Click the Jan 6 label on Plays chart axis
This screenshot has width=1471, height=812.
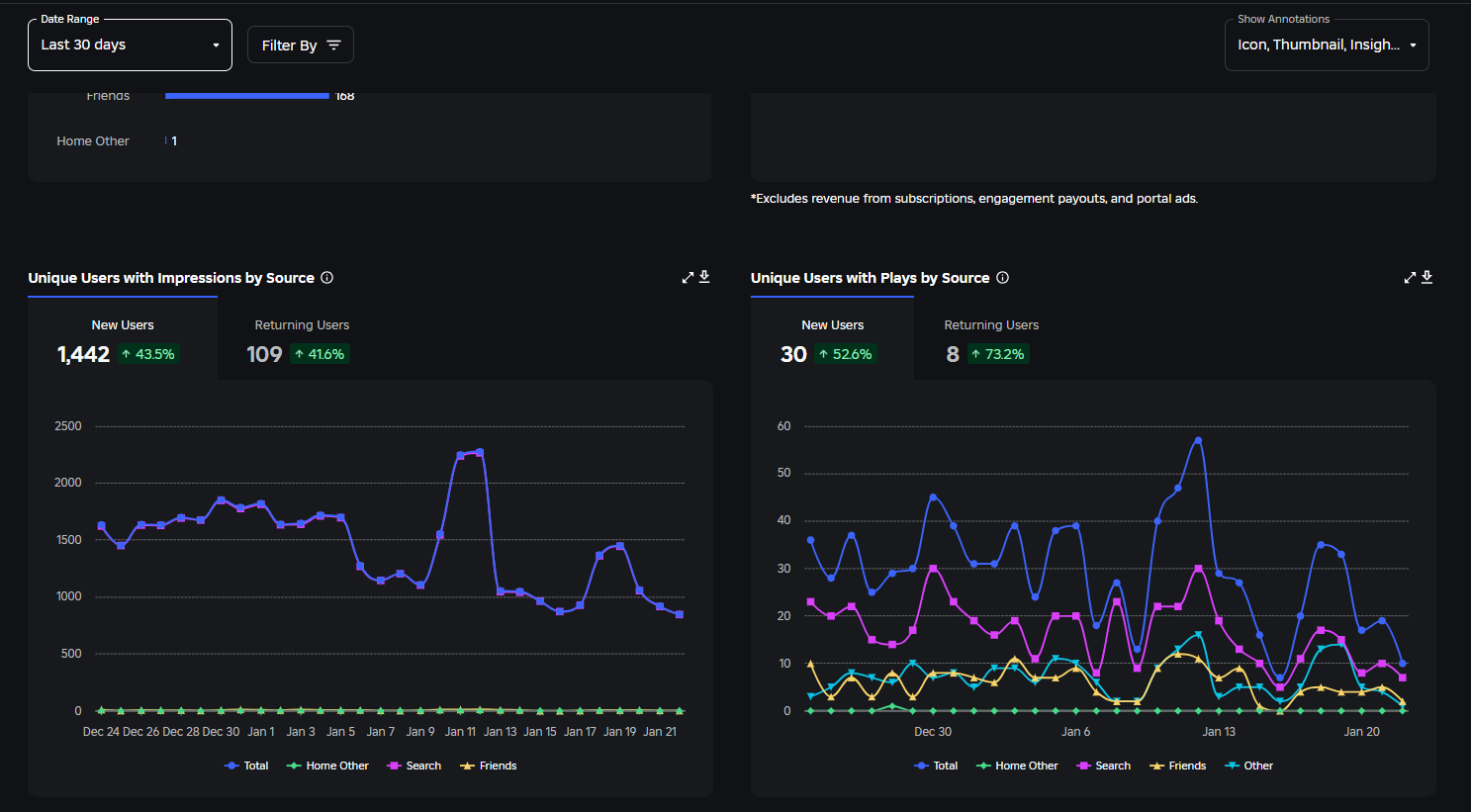1076,732
